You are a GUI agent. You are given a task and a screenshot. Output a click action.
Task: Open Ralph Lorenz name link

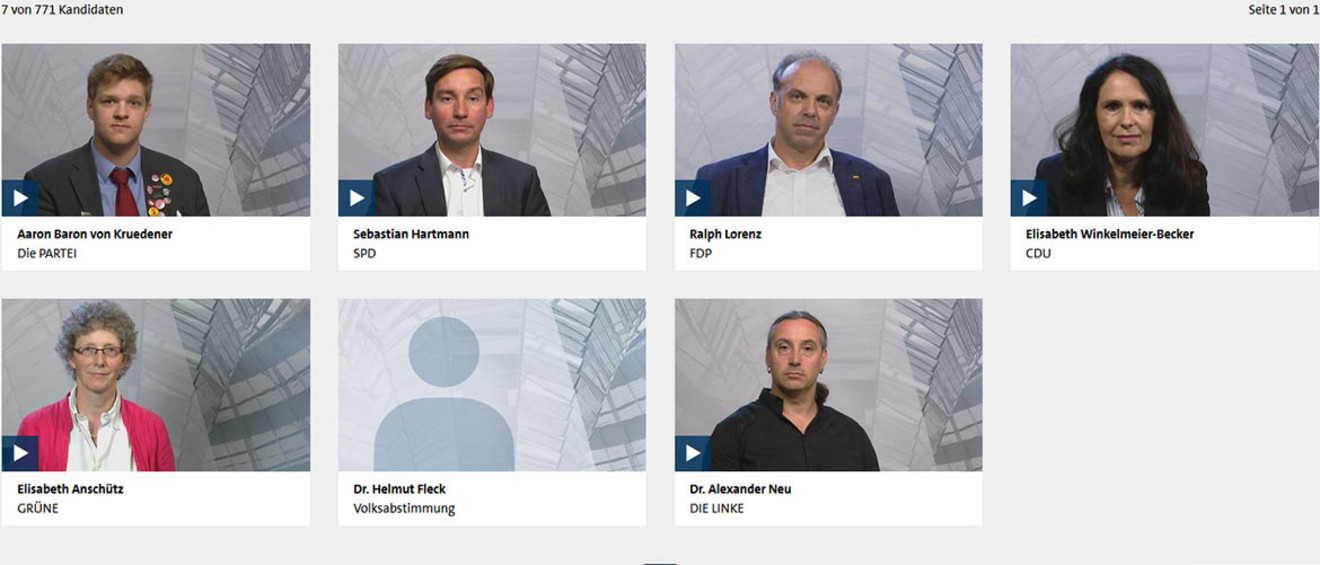726,234
